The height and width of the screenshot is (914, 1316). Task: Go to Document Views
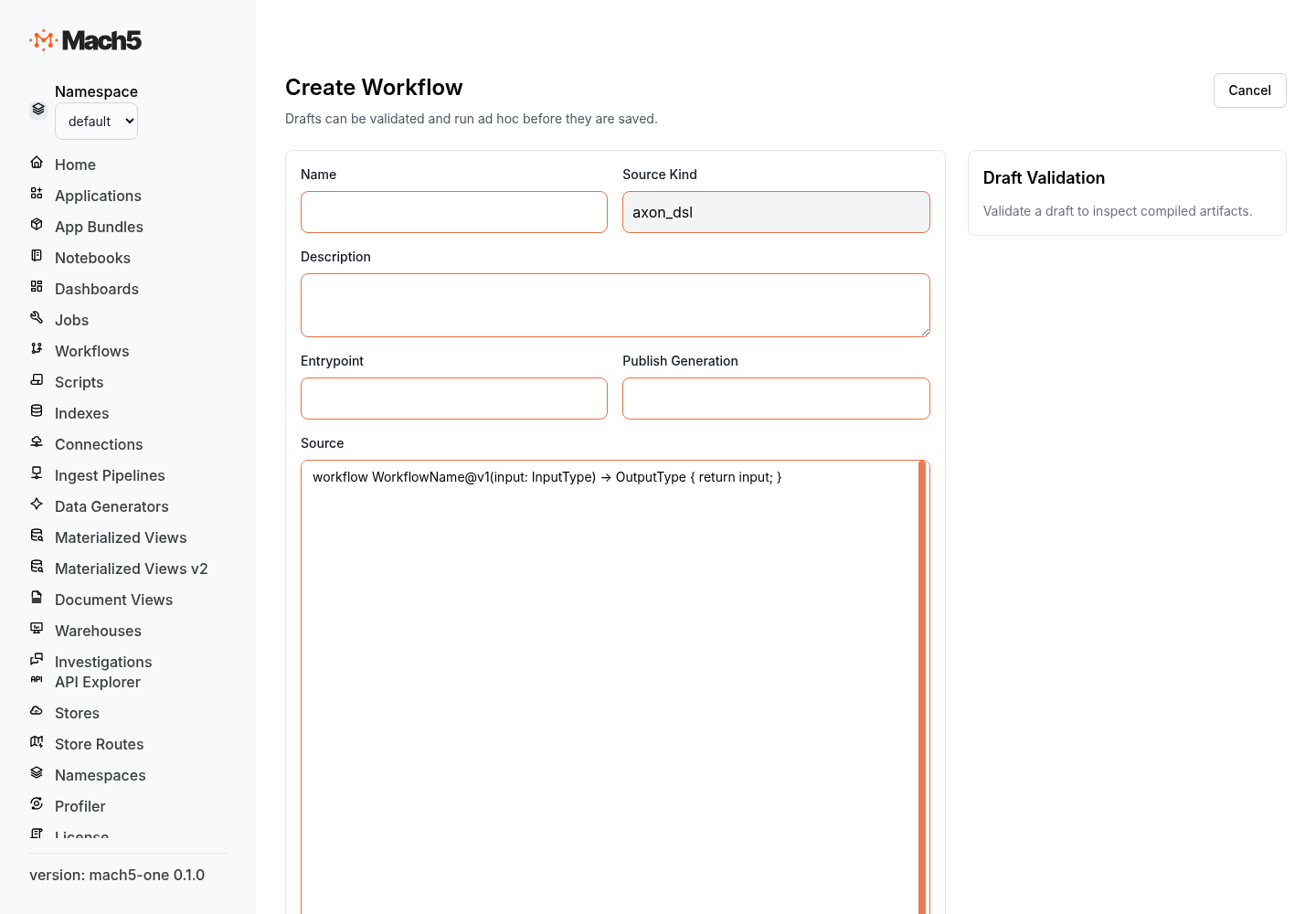tap(113, 600)
